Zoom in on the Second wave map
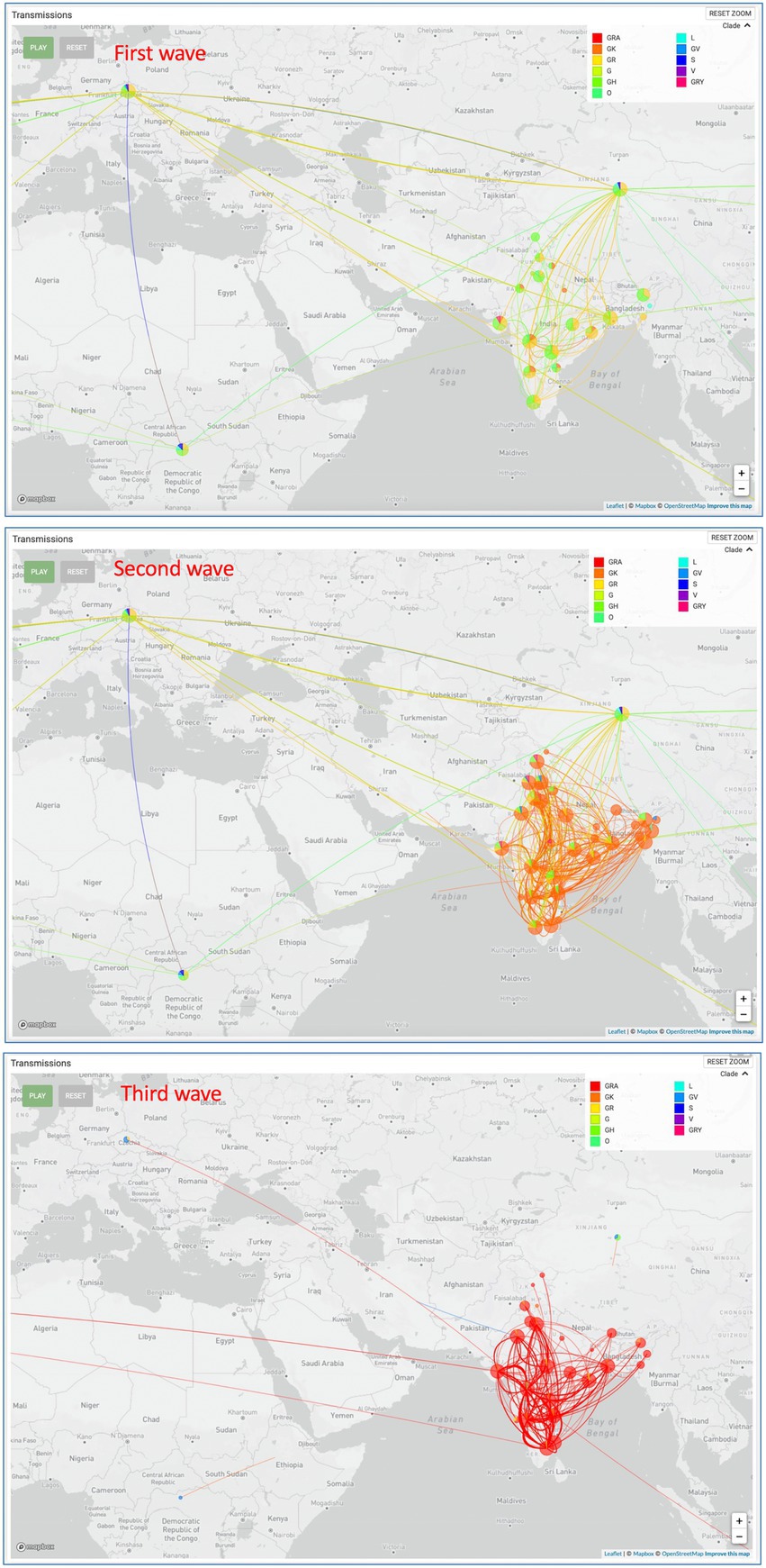 point(743,999)
